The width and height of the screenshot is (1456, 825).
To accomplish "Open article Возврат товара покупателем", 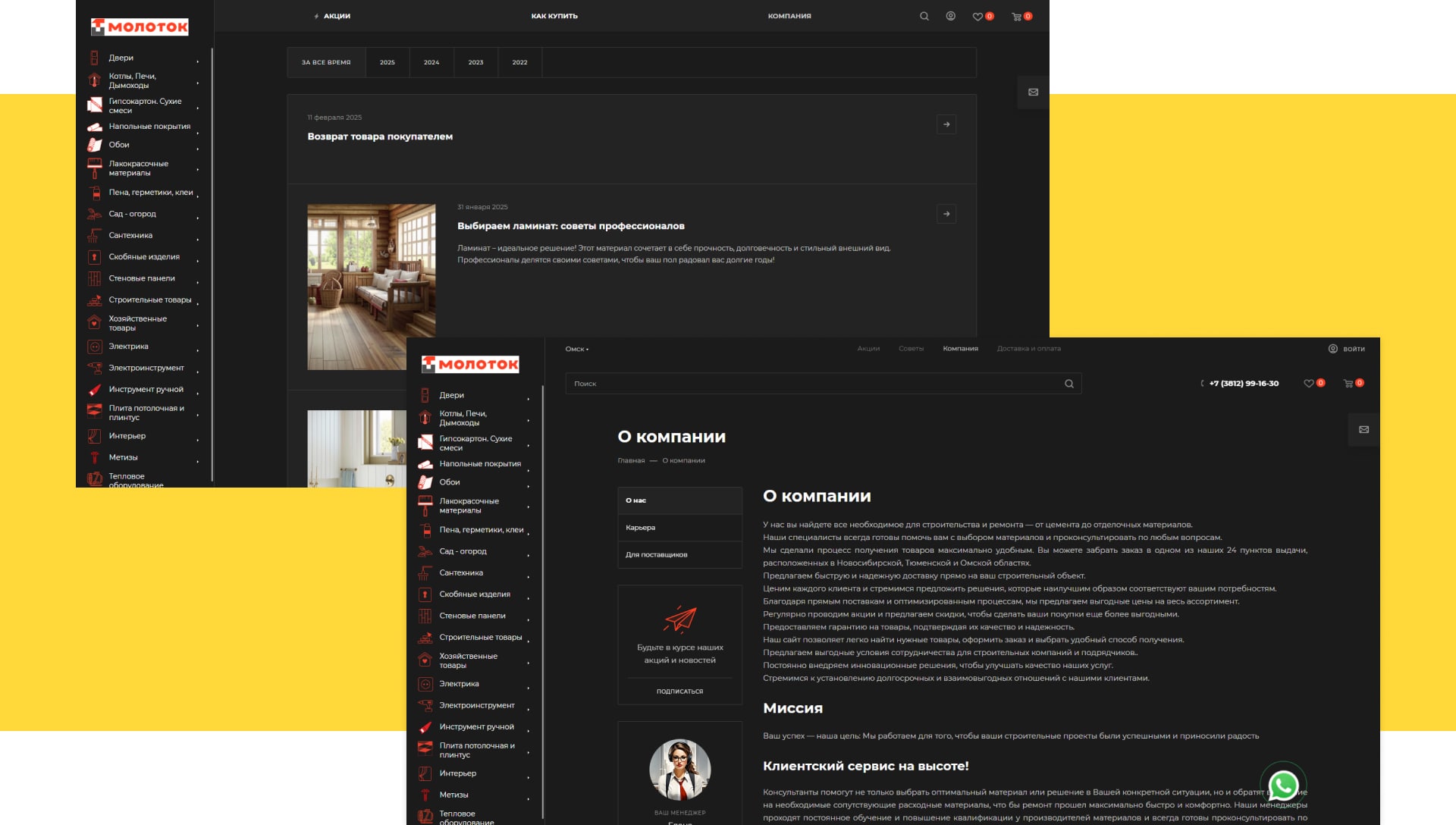I will (380, 136).
